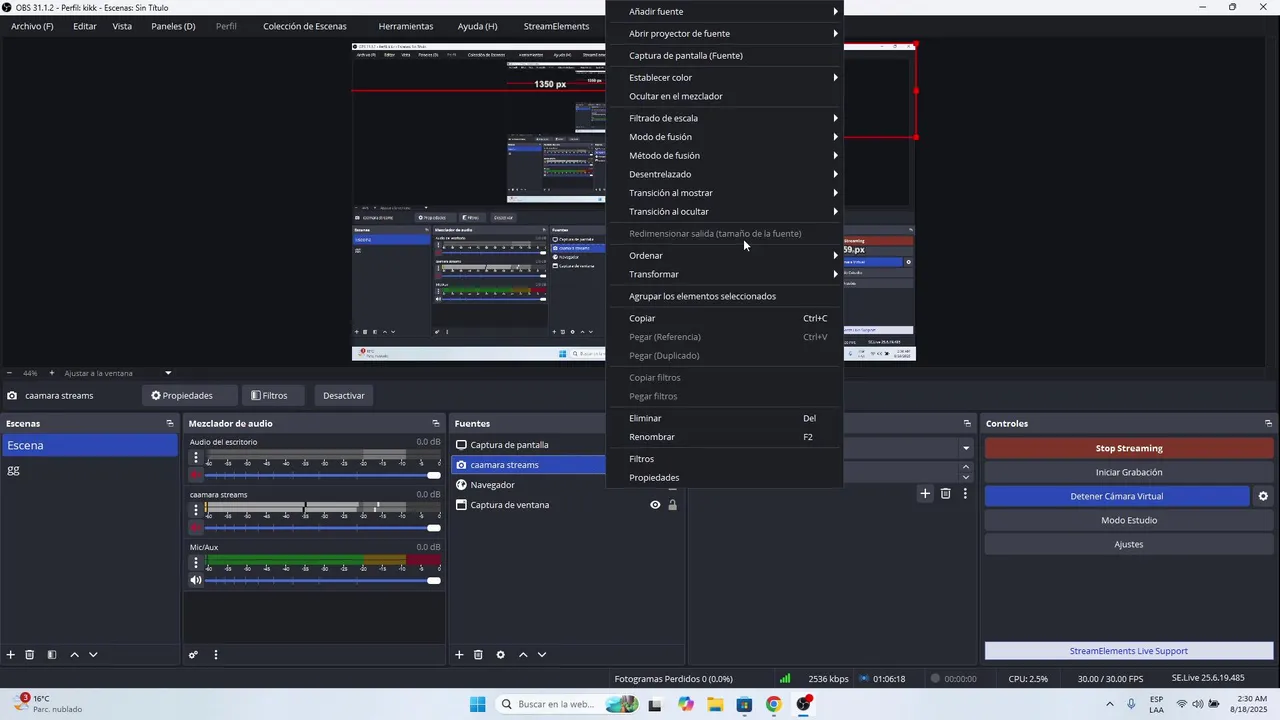The width and height of the screenshot is (1280, 720).
Task: Expand the Transformar submenu
Action: tap(725, 274)
